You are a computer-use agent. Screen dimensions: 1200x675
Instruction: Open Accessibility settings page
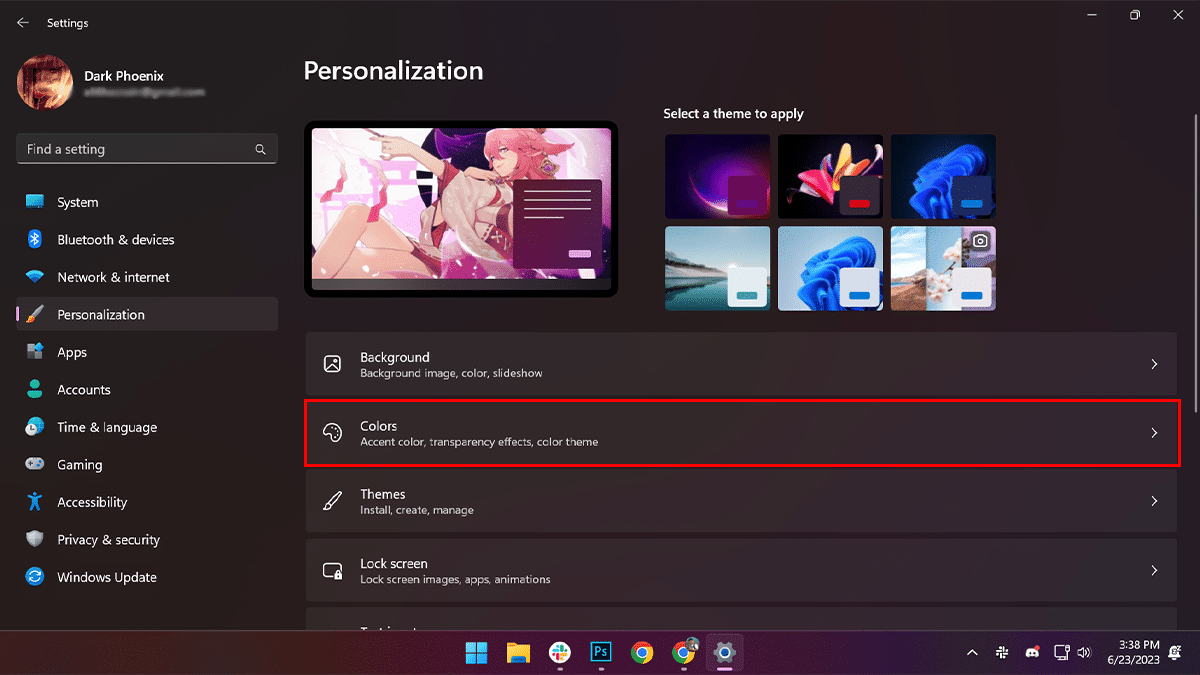[92, 502]
